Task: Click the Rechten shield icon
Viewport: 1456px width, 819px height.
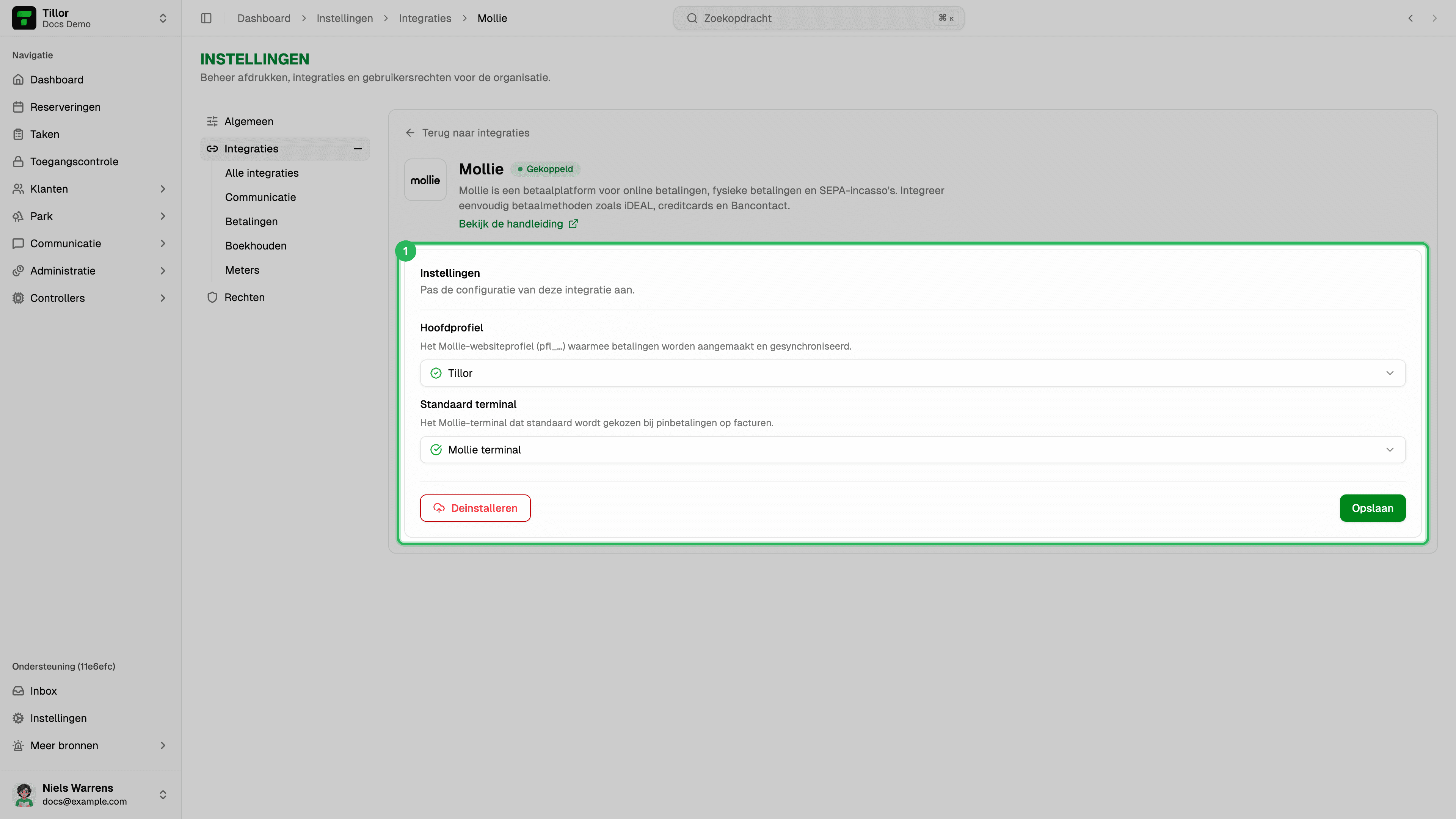Action: (212, 297)
